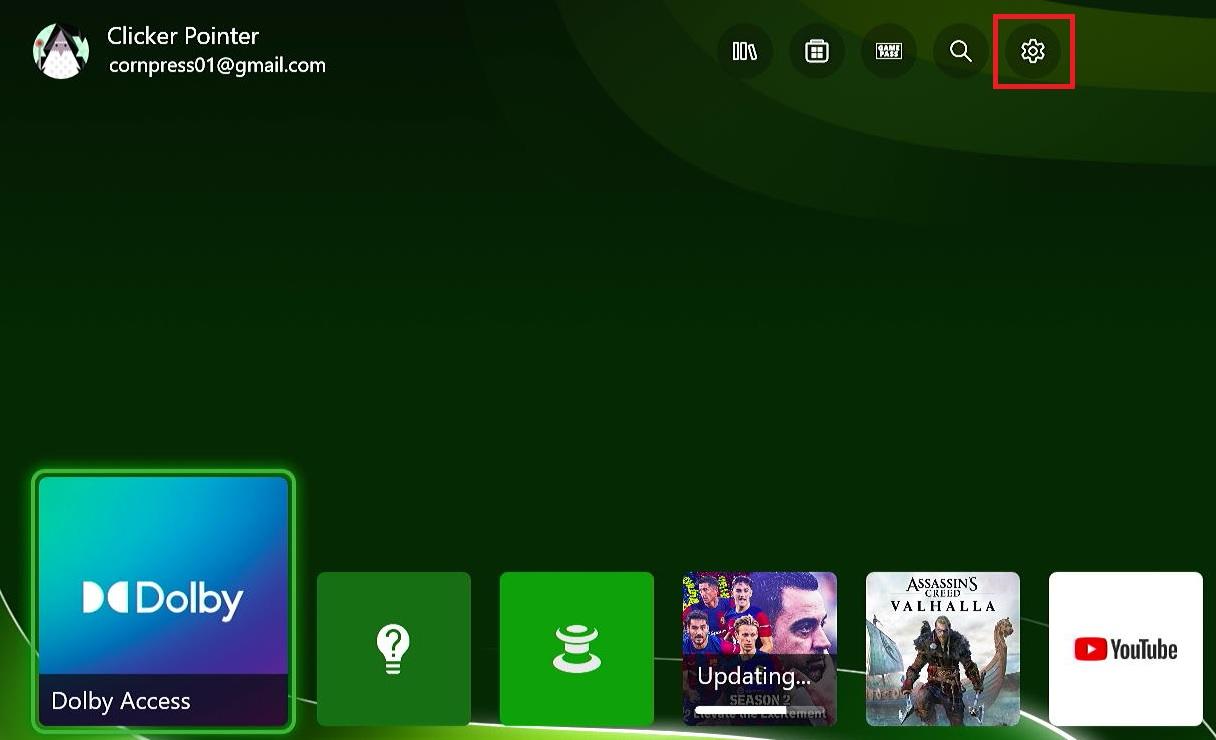Click the Clicker Pointer profile name
This screenshot has width=1216, height=740.
[183, 36]
